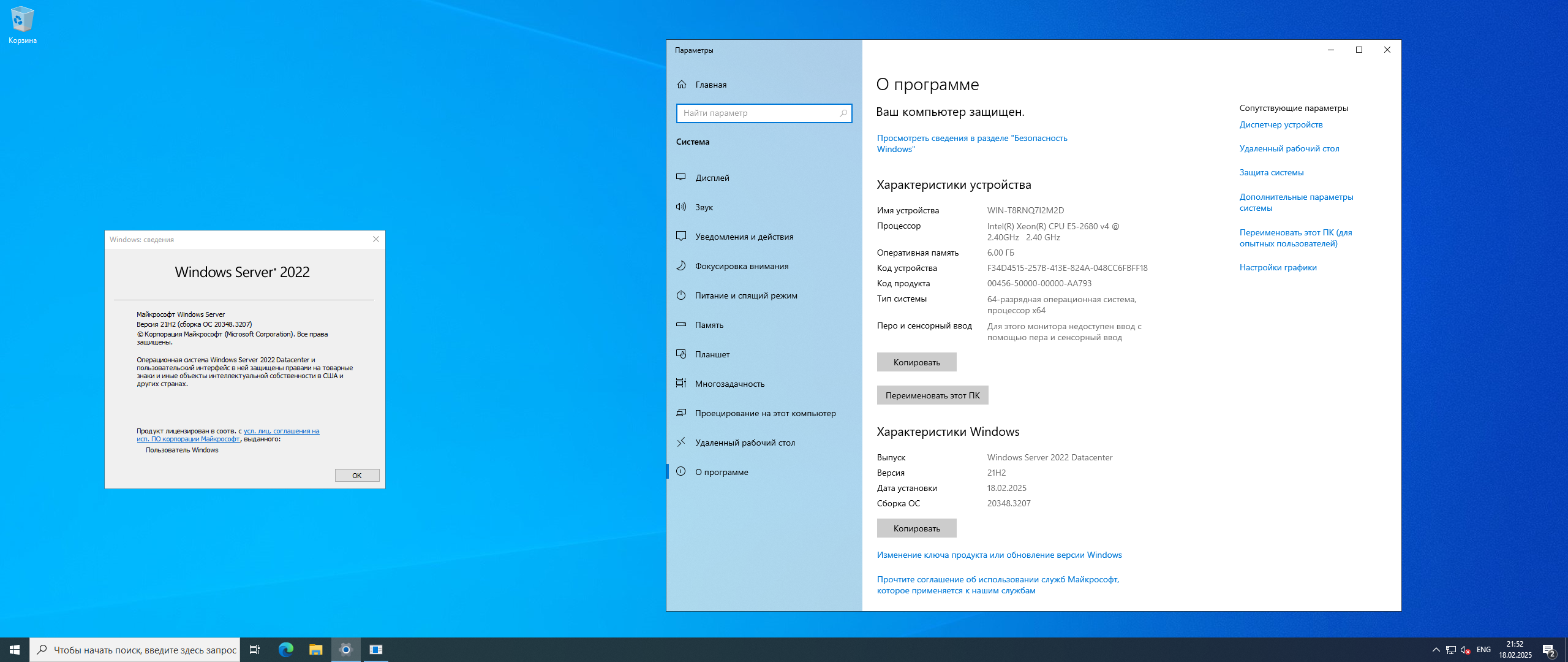1568x662 pixels.
Task: Click the Settings gear taskbar icon
Action: [346, 650]
